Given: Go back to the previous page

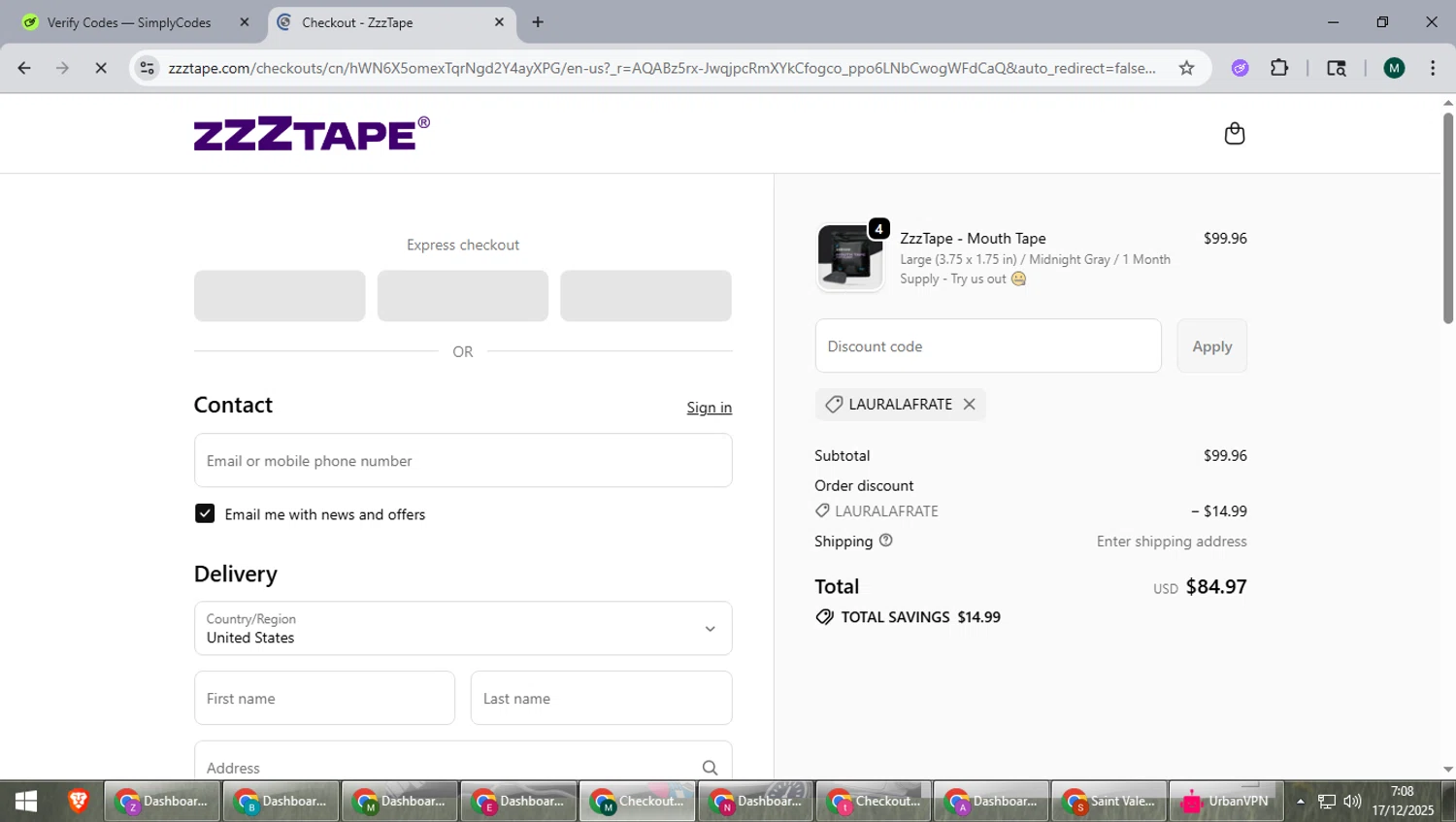Looking at the screenshot, I should click(x=24, y=68).
